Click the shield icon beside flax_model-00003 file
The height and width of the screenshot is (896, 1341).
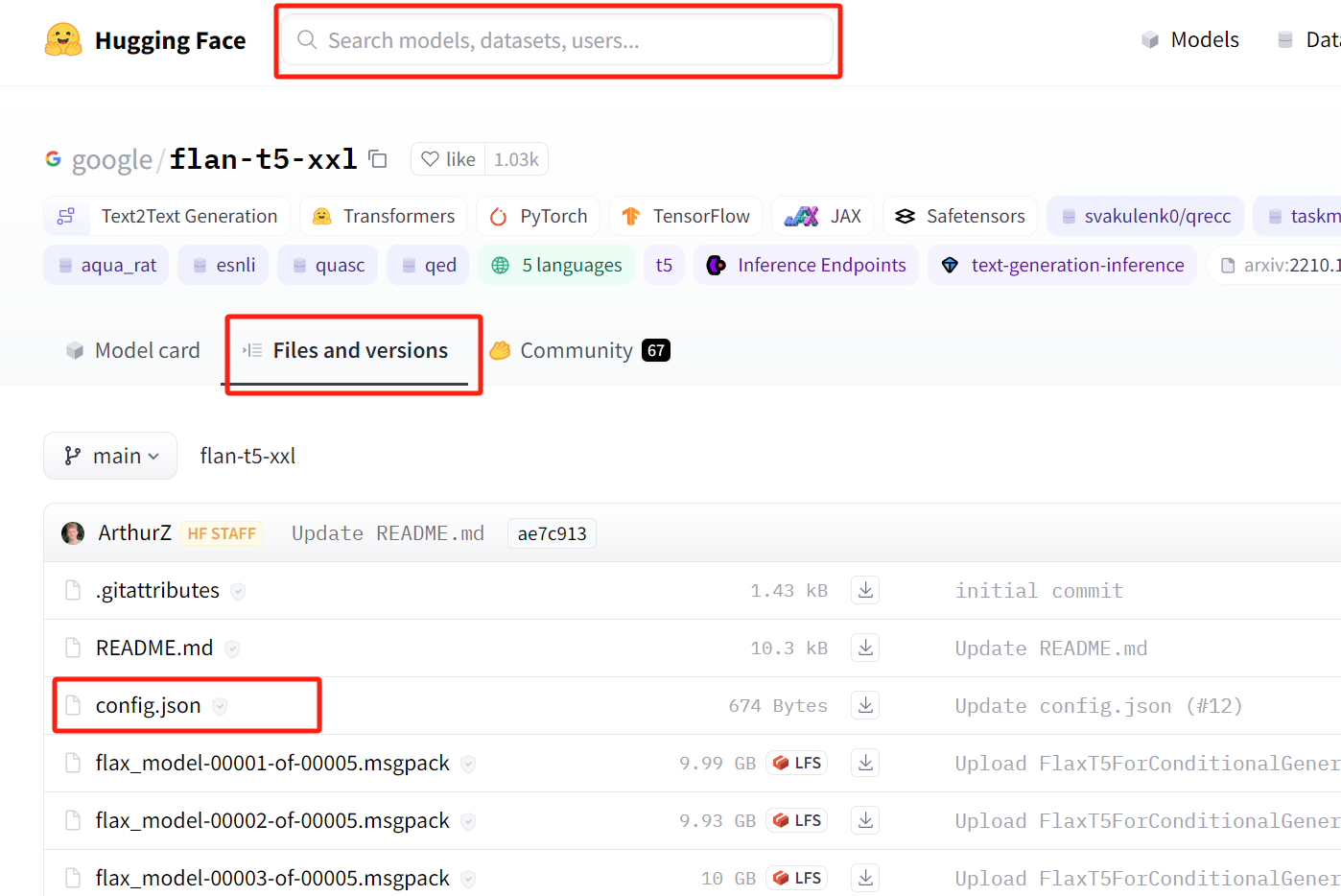(x=468, y=879)
